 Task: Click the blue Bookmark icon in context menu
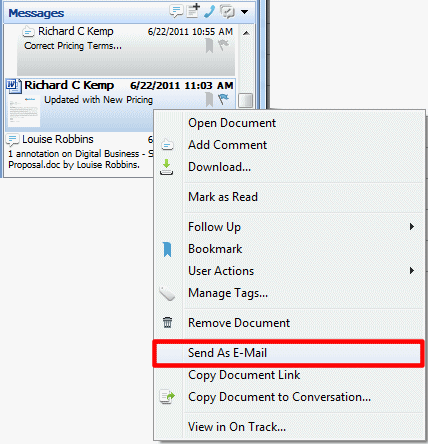pos(167,249)
